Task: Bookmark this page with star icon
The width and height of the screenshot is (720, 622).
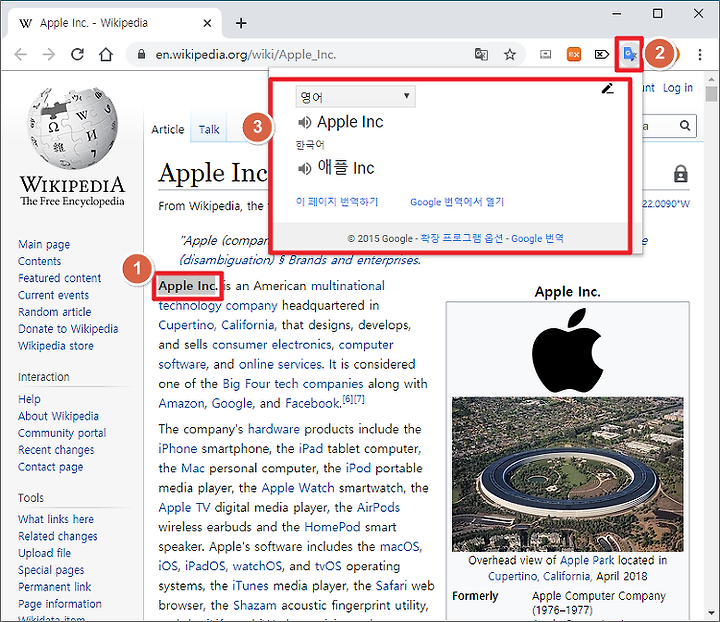Action: 510,55
